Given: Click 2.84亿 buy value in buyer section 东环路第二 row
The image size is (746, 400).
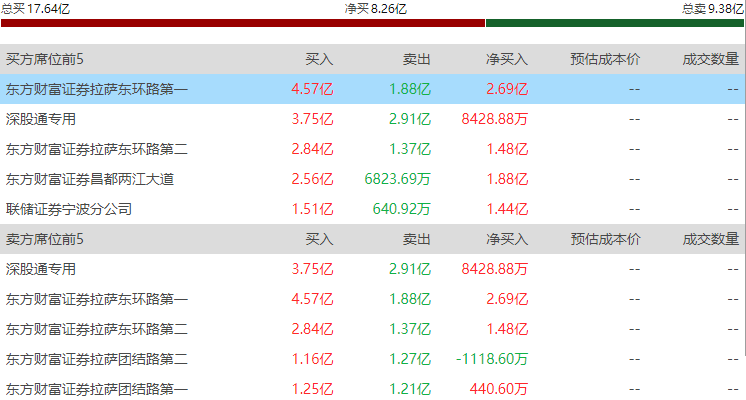Looking at the screenshot, I should click(x=313, y=149).
